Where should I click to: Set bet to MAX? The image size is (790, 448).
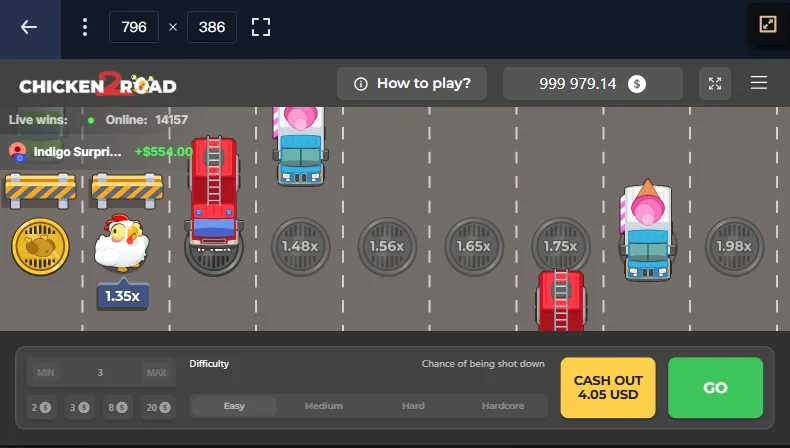[x=156, y=372]
